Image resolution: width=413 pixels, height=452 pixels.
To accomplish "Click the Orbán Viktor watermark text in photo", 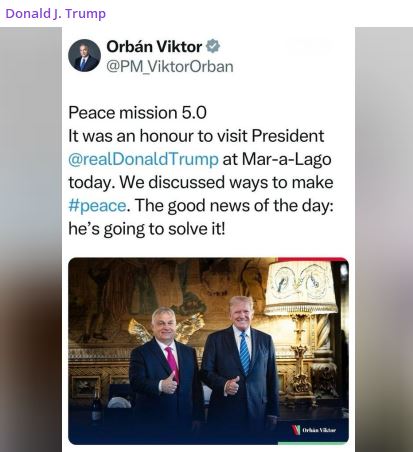I will pos(319,430).
